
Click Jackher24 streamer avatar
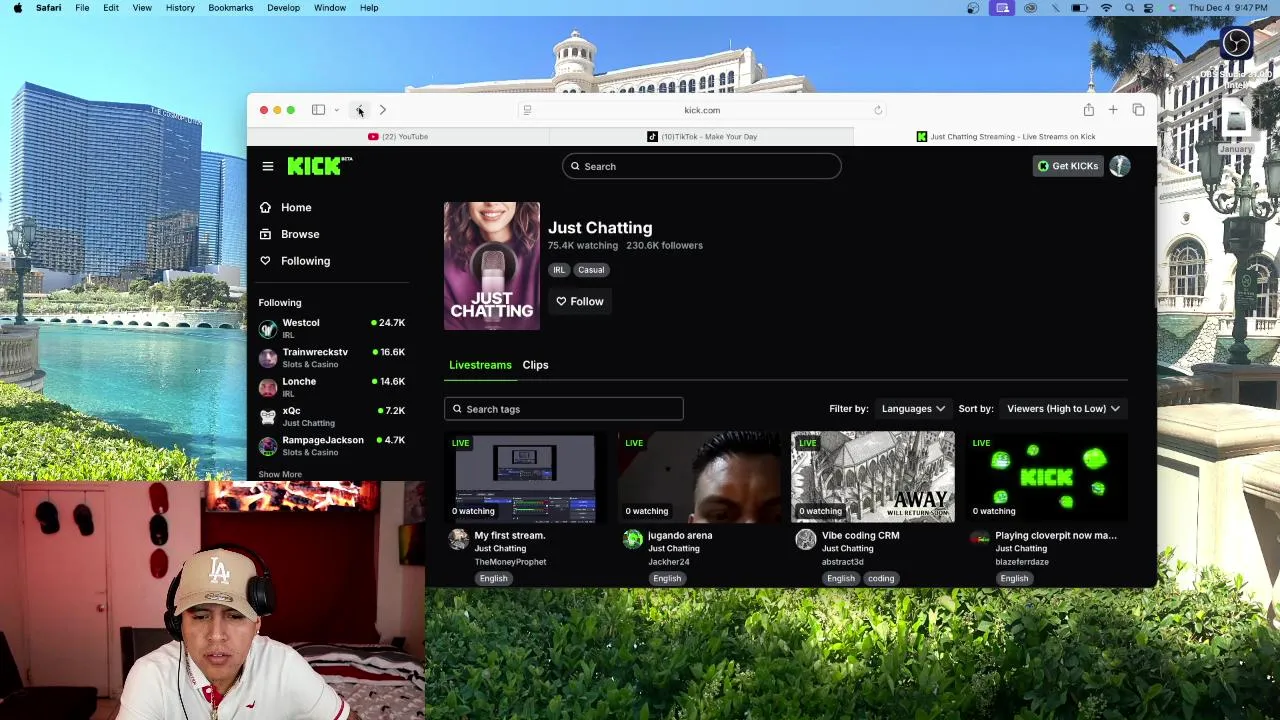pyautogui.click(x=632, y=540)
